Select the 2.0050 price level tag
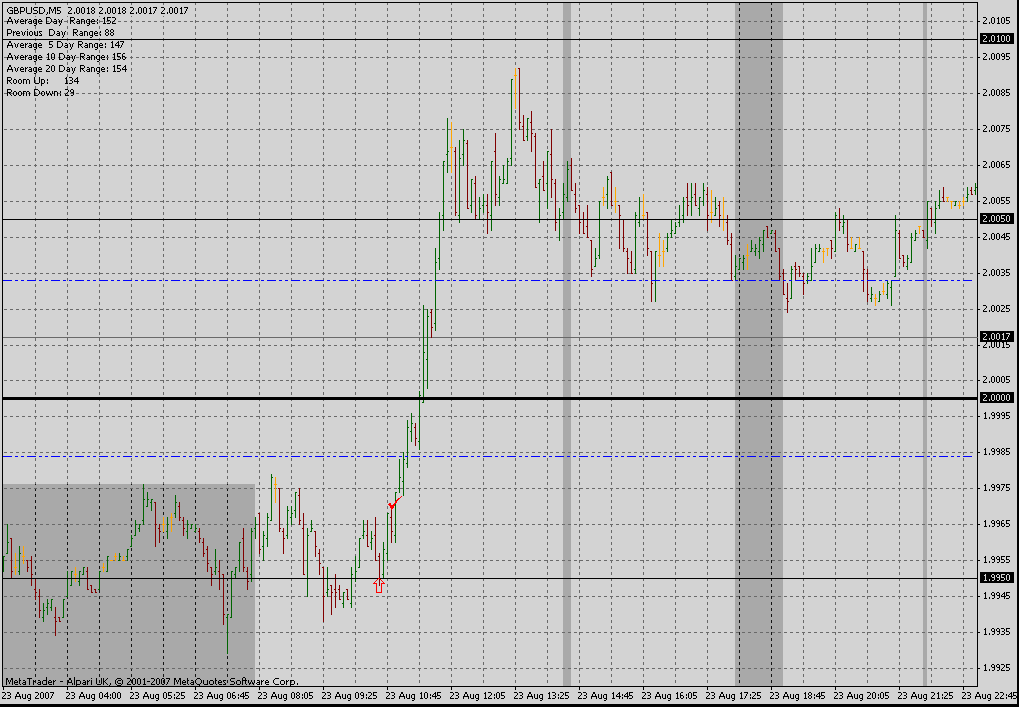The width and height of the screenshot is (1019, 707). [996, 218]
